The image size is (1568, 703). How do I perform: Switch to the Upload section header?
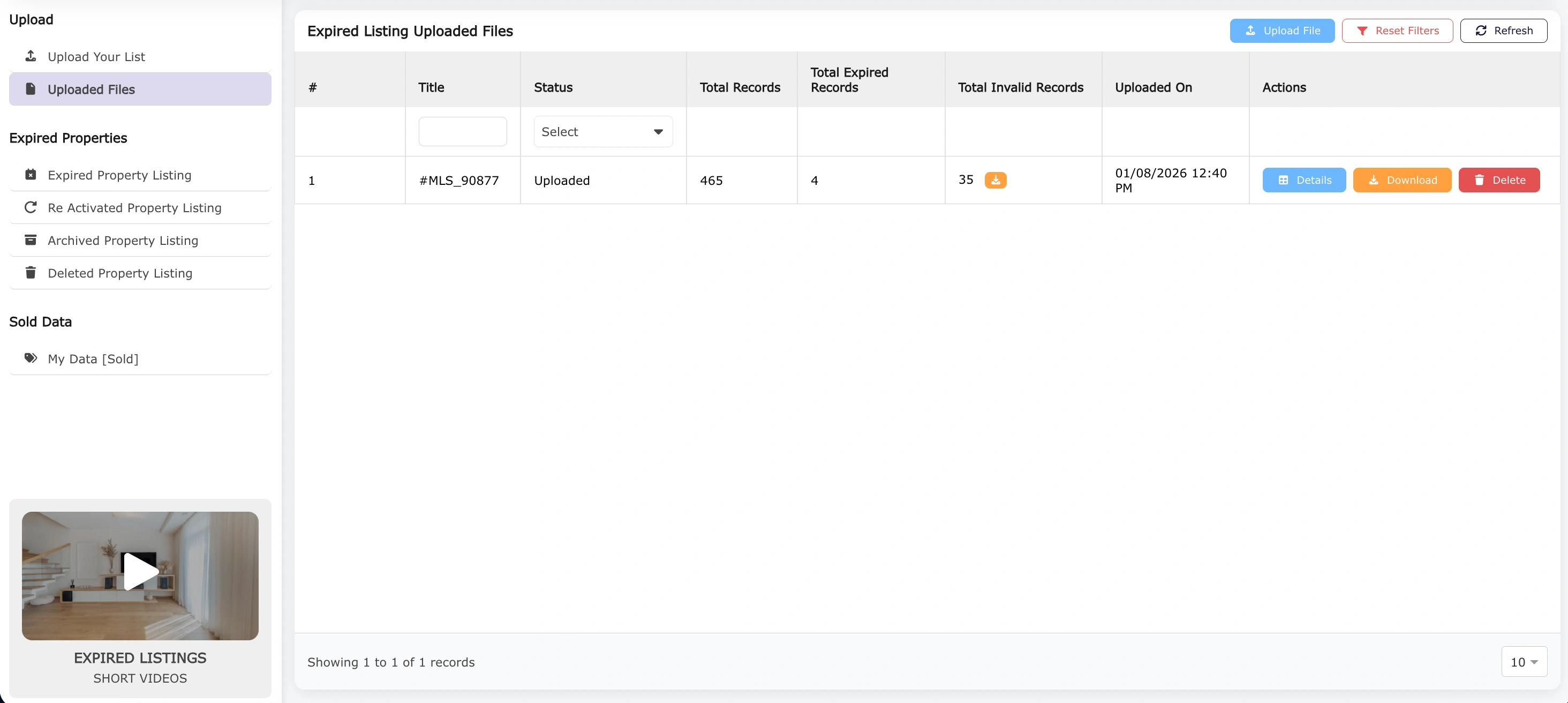(x=31, y=19)
